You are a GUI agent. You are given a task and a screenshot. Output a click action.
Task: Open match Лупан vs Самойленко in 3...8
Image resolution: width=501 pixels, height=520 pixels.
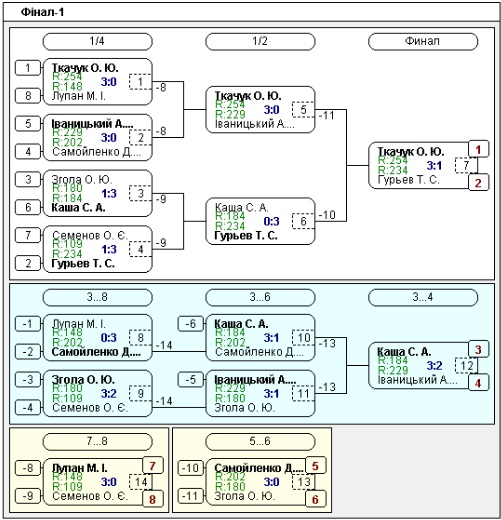click(97, 338)
